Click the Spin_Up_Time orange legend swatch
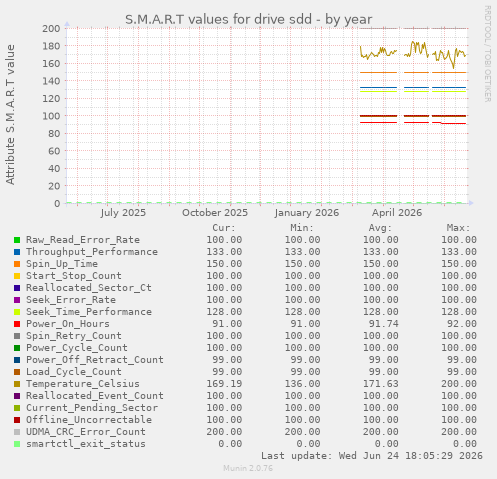Screen dimensions: 497x479 pyautogui.click(x=17, y=264)
